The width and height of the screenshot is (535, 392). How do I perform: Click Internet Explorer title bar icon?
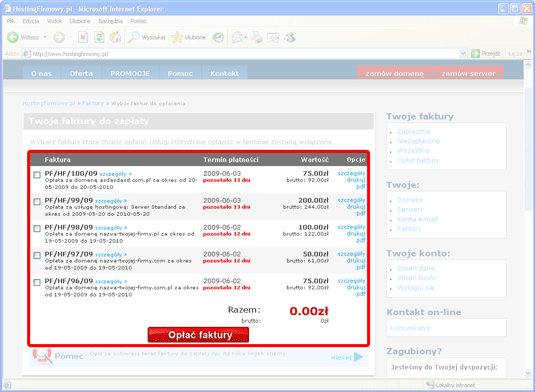click(x=7, y=8)
